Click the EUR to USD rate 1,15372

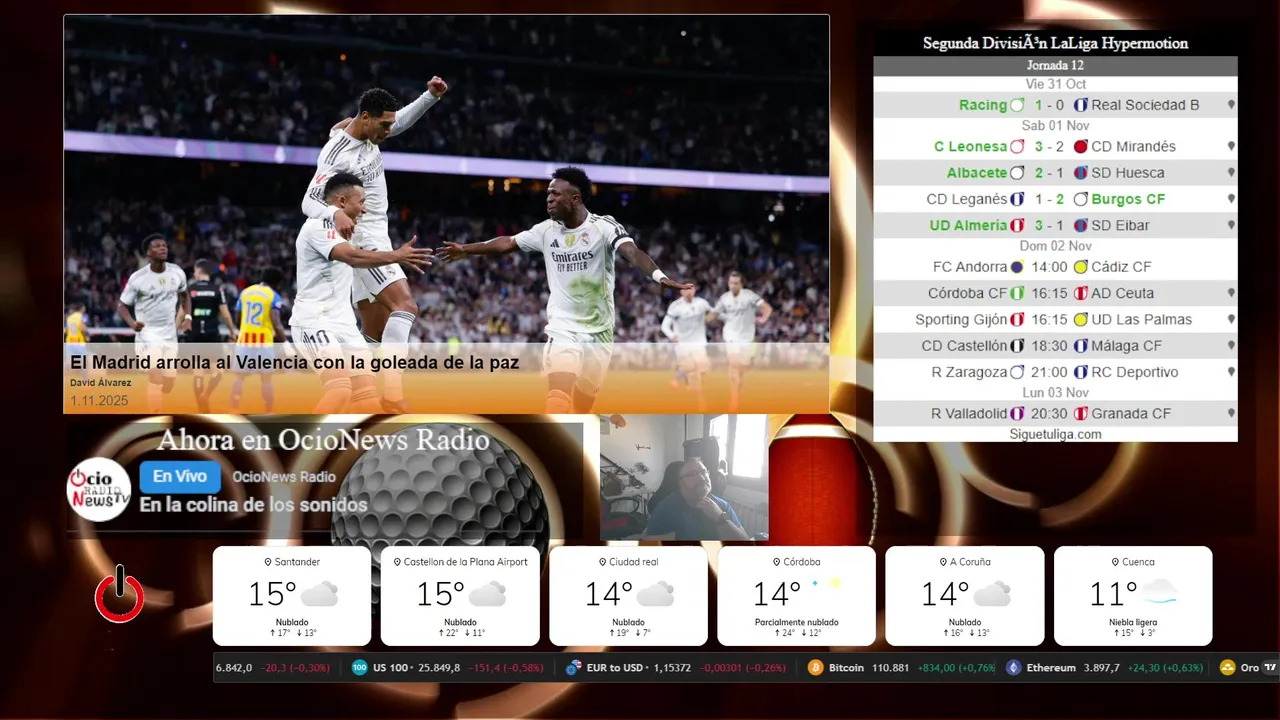tap(672, 668)
